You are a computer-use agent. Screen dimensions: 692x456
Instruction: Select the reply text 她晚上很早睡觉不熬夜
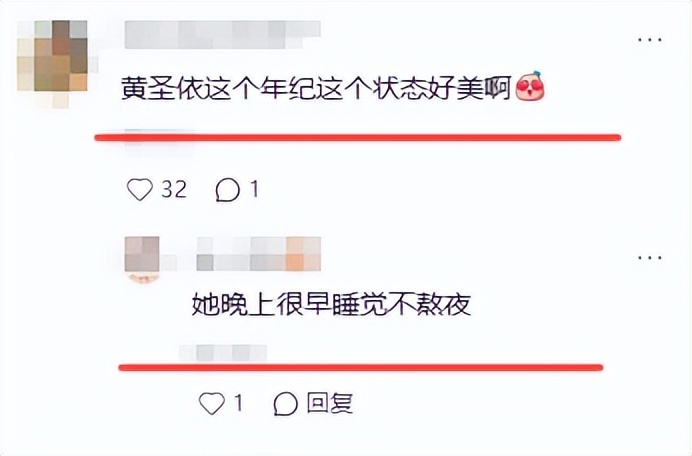coord(331,304)
